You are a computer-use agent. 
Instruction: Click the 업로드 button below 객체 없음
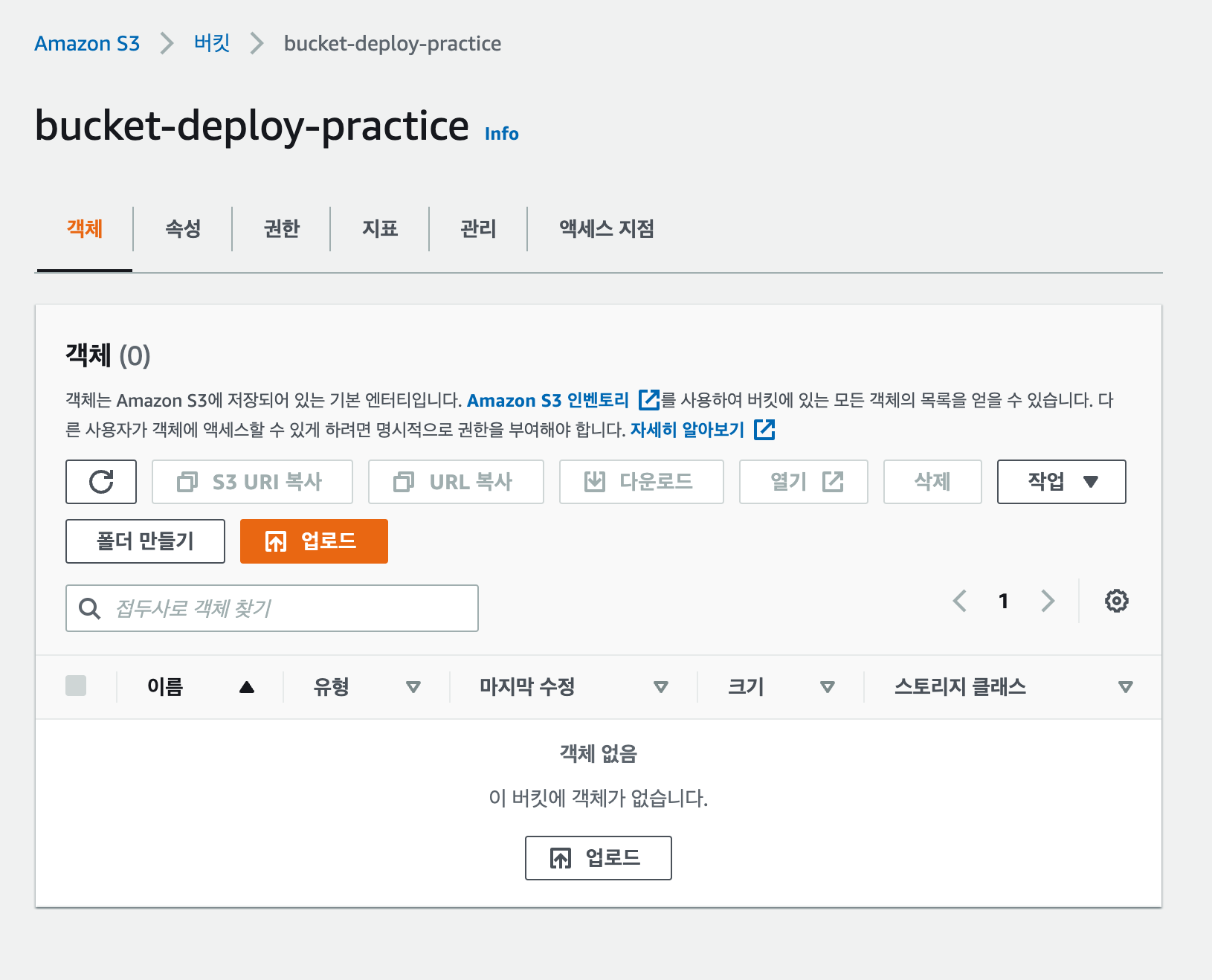click(x=598, y=858)
